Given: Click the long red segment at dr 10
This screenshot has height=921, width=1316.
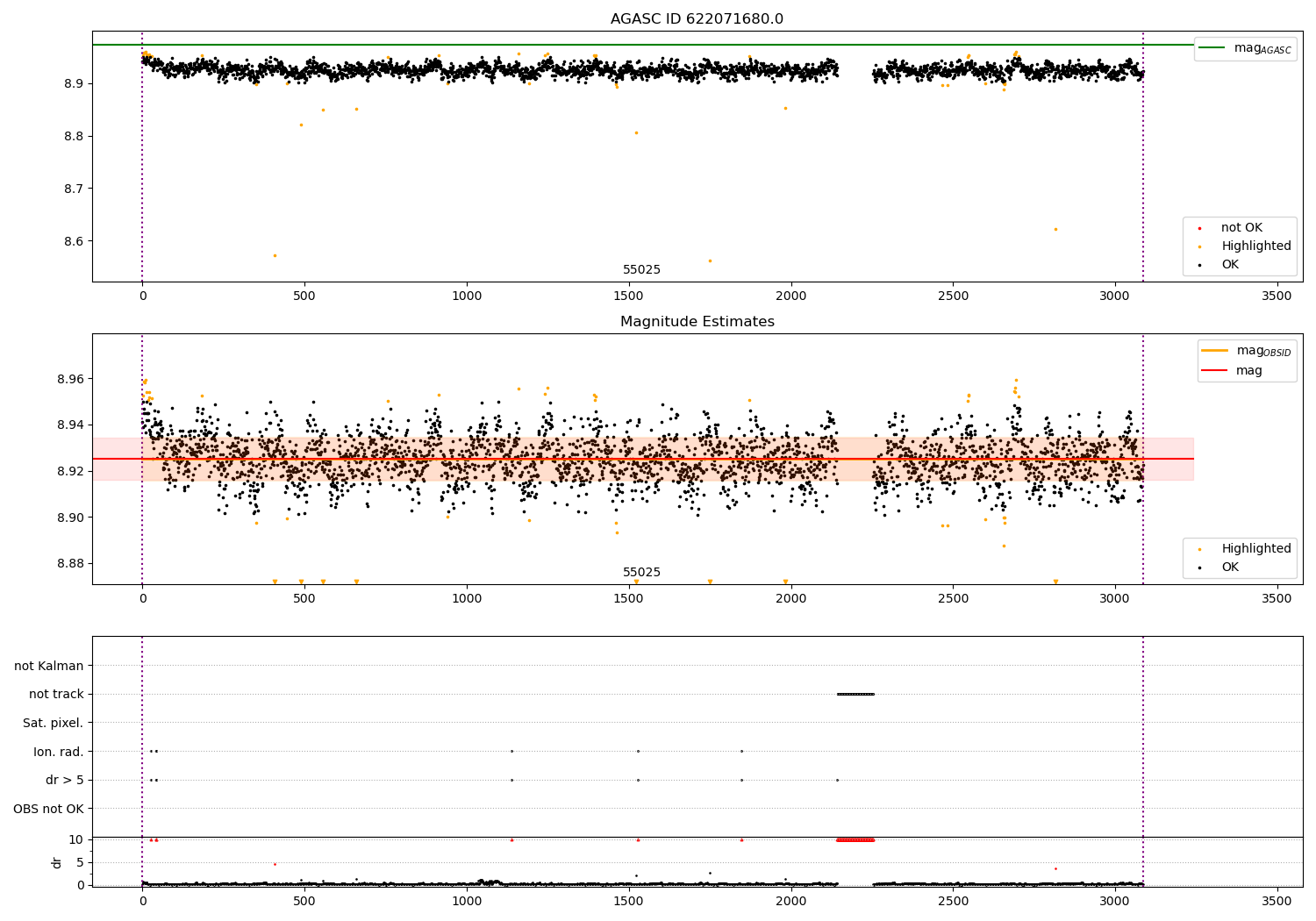Looking at the screenshot, I should (855, 839).
